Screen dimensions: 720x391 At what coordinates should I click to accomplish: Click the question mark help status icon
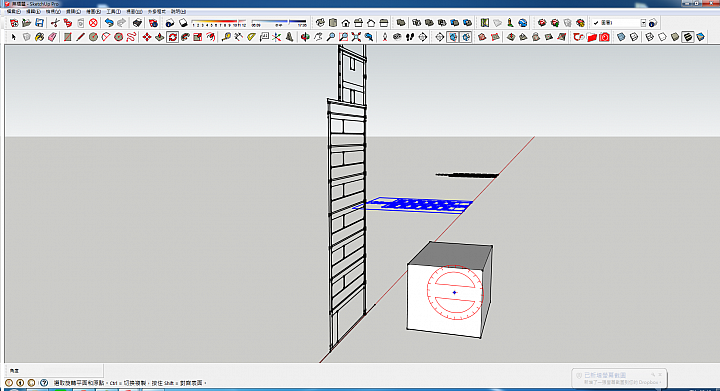point(44,382)
